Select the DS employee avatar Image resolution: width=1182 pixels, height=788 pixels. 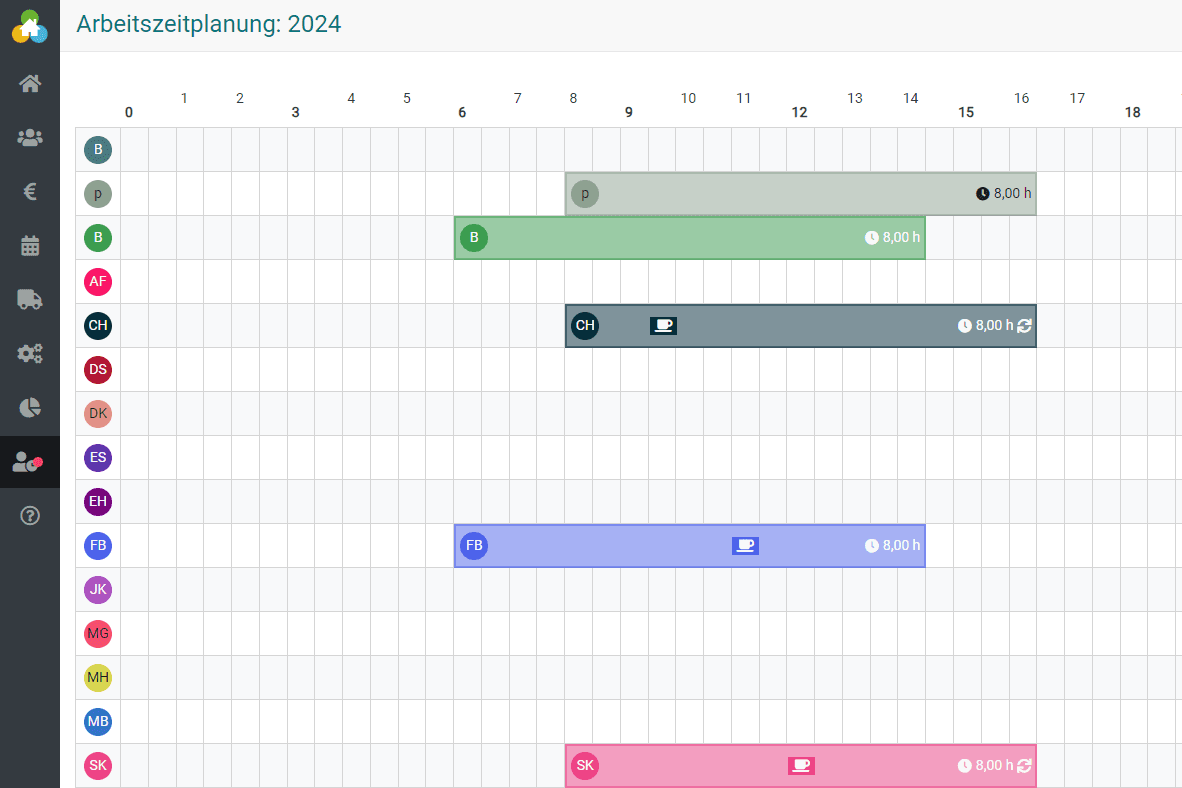pos(98,369)
